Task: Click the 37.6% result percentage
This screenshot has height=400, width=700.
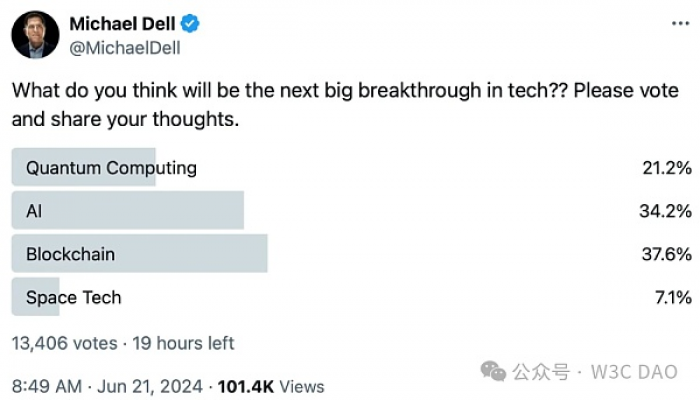Action: tap(667, 254)
